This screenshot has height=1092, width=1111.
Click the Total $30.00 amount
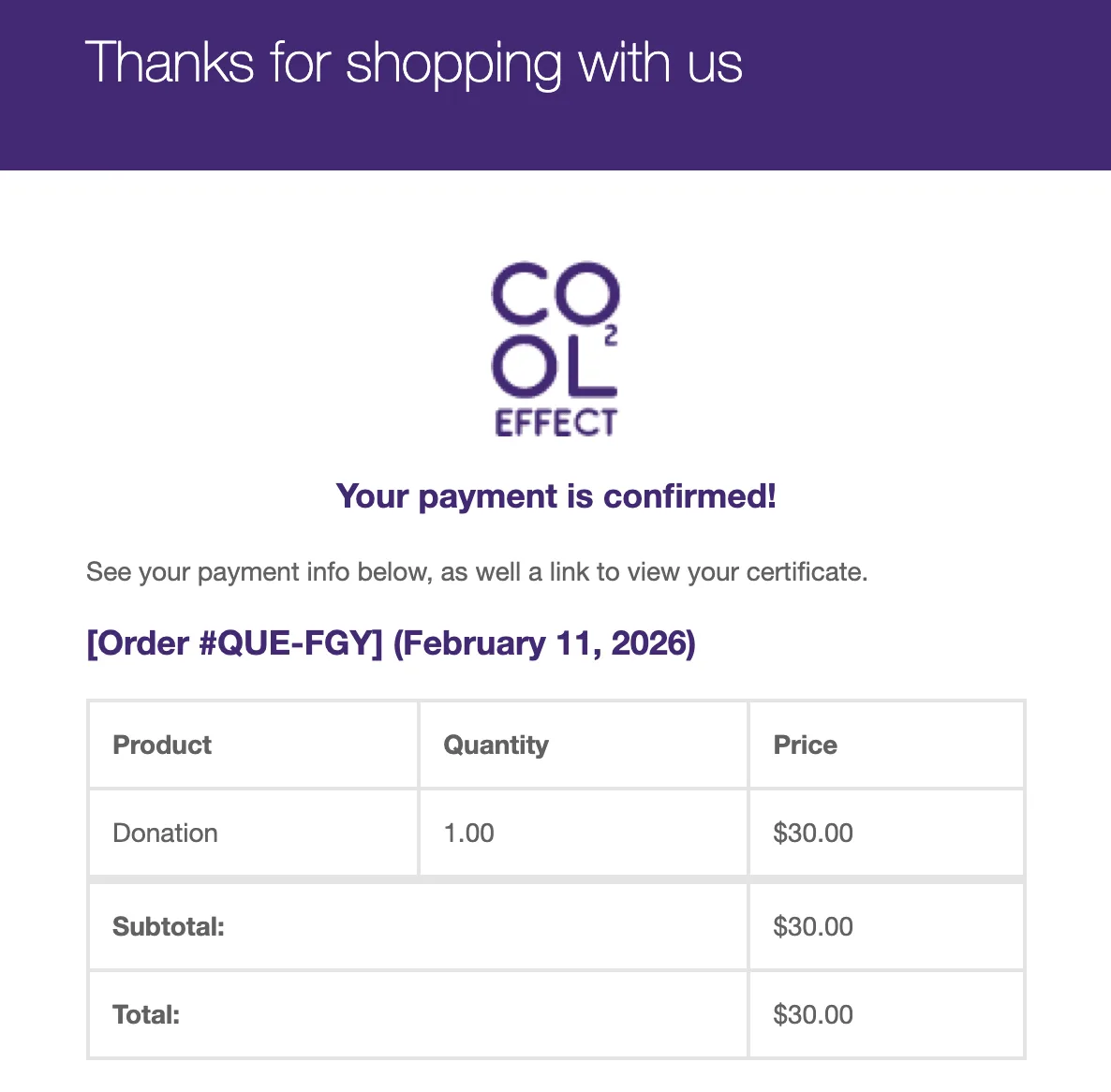pyautogui.click(x=812, y=1015)
